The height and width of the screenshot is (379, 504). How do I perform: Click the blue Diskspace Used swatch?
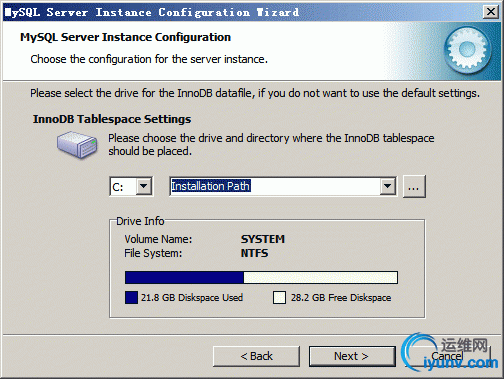coord(131,297)
